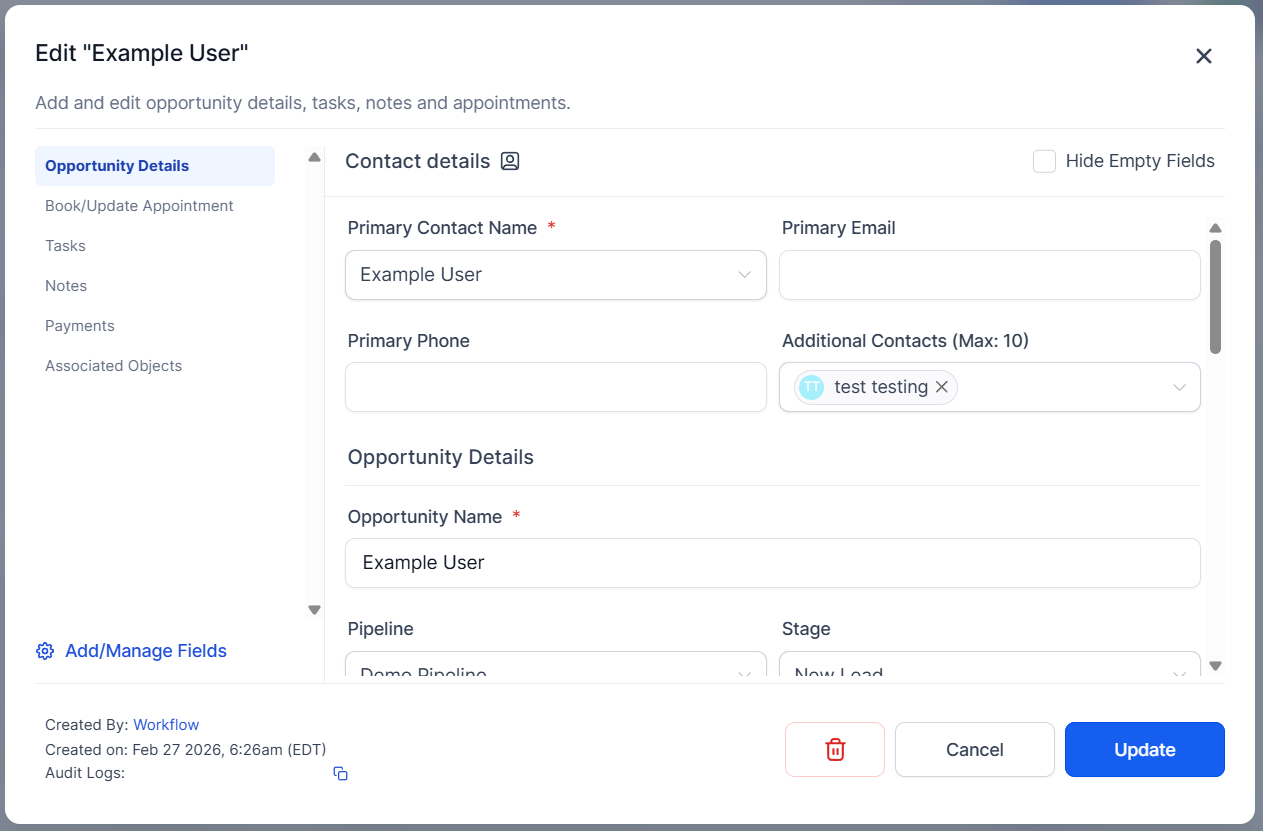Open the Tasks section
Image resolution: width=1263 pixels, height=831 pixels.
pyautogui.click(x=65, y=246)
